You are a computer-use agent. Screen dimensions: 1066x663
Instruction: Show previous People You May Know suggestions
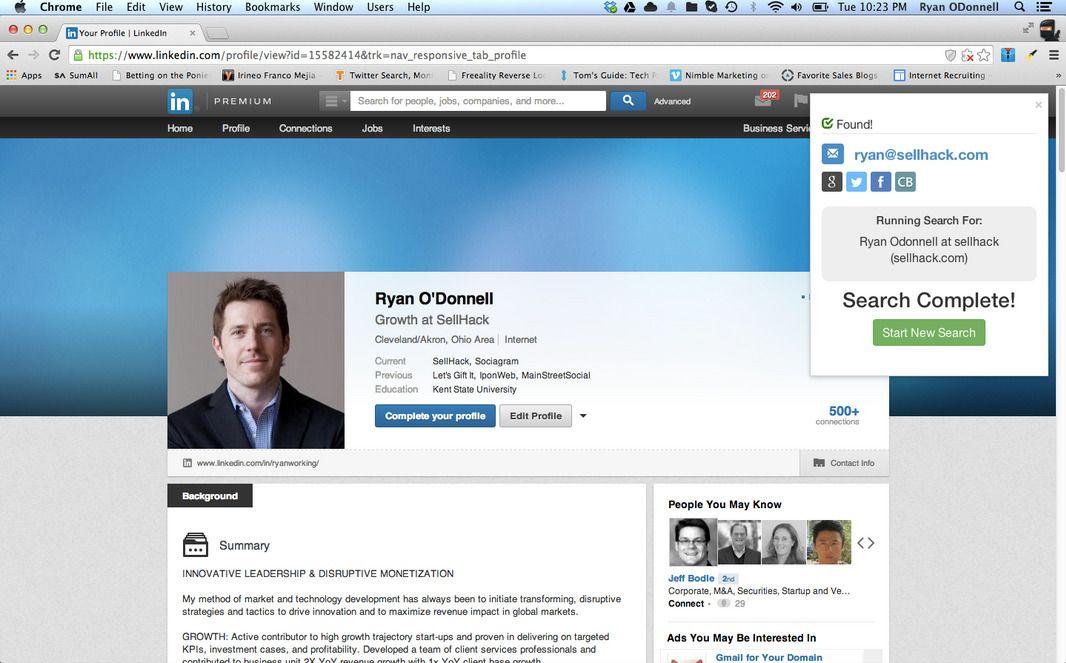point(861,543)
